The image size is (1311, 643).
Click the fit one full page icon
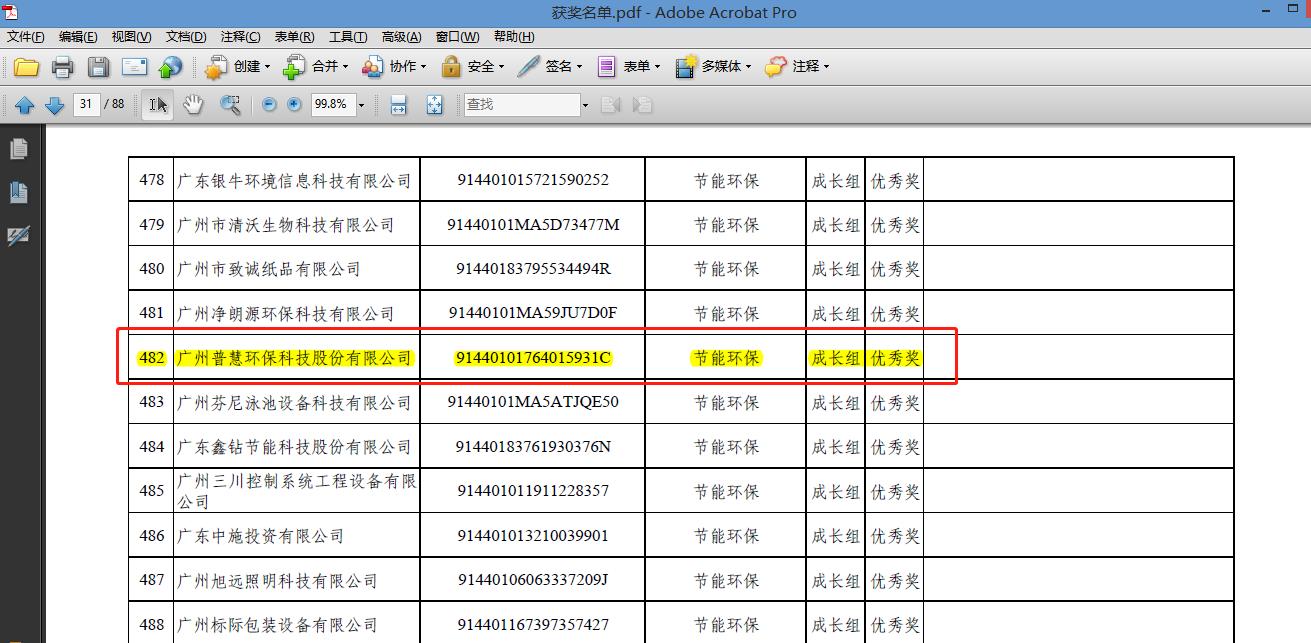point(435,104)
